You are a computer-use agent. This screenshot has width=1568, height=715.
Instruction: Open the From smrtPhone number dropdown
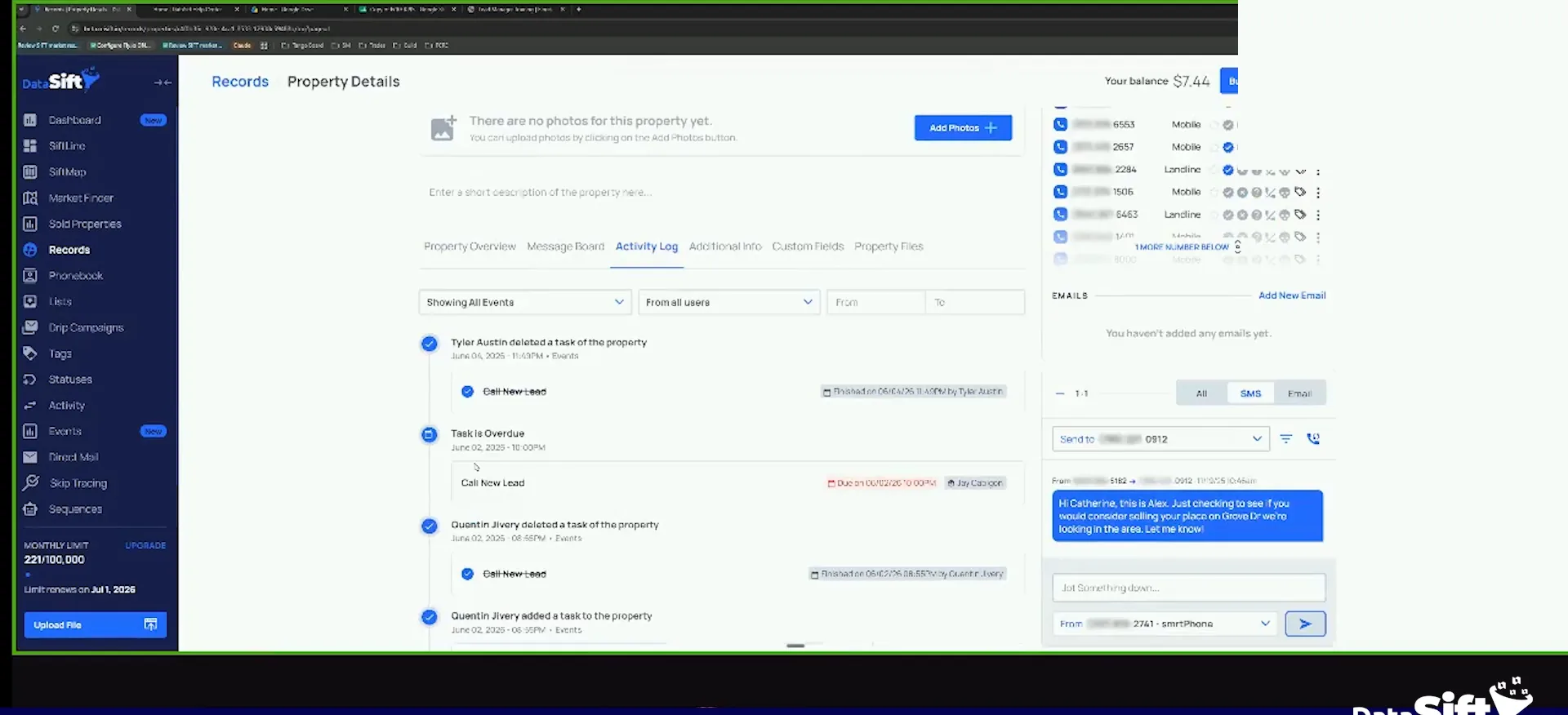(x=1165, y=624)
